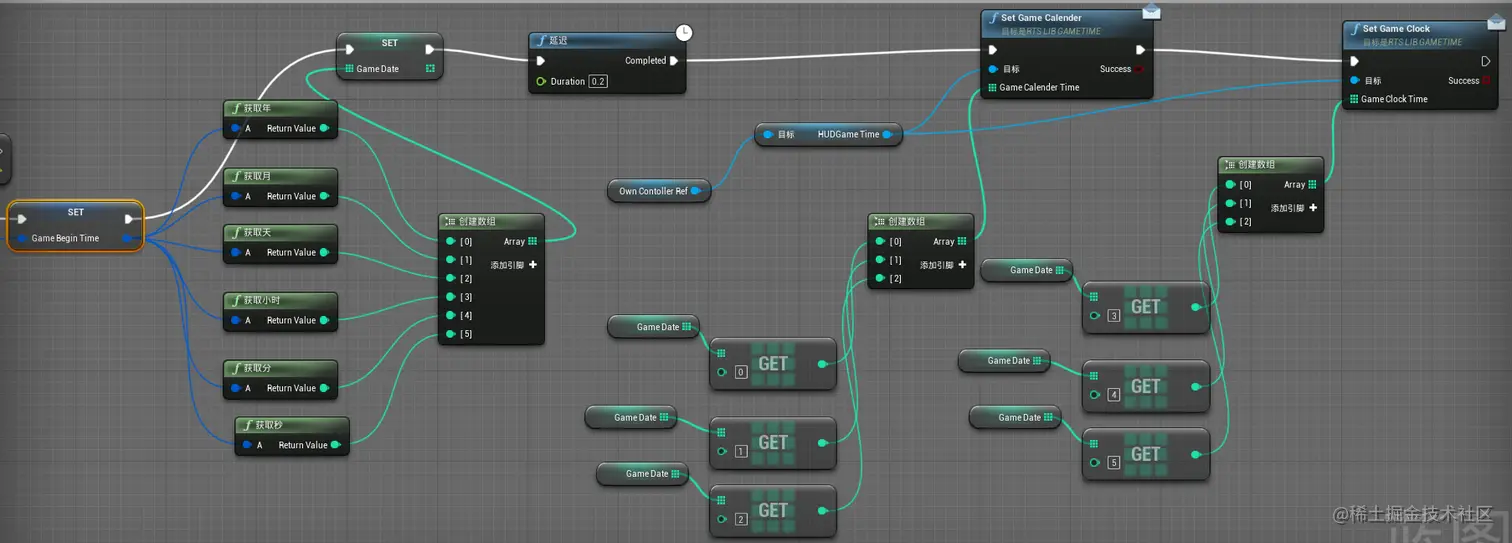The width and height of the screenshot is (1512, 543).
Task: Click the 获取秒 Return Value pin
Action: coord(337,445)
